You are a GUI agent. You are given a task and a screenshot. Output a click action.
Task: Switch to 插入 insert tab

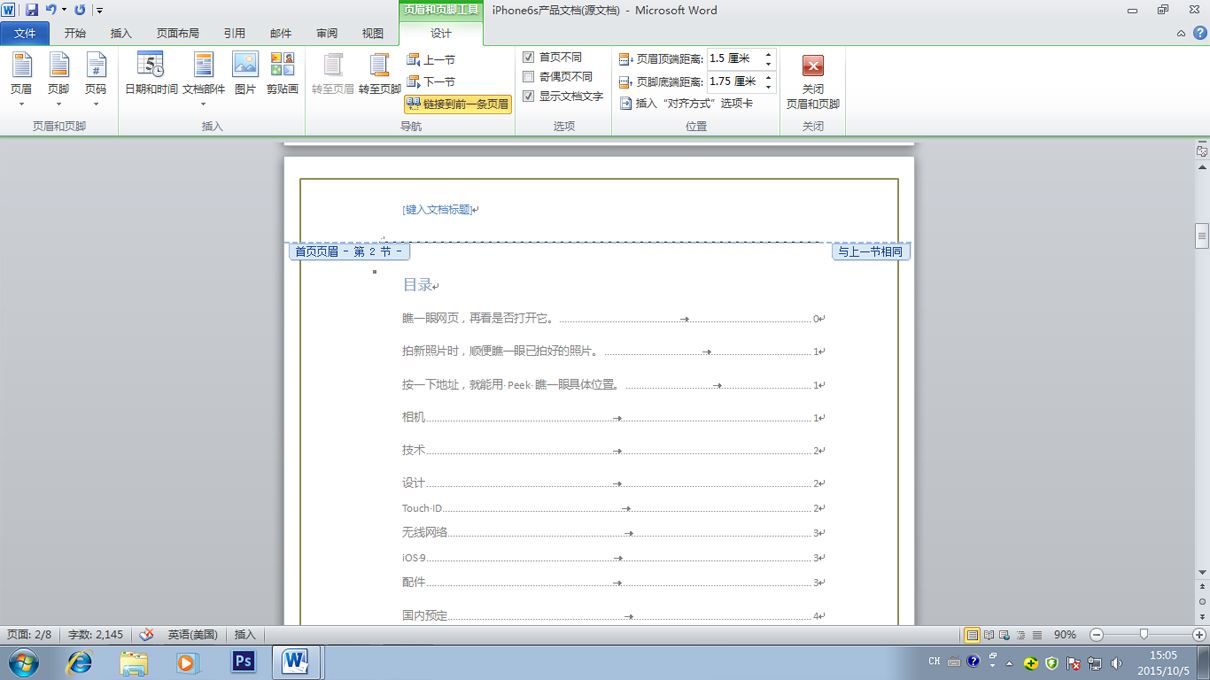(x=121, y=33)
